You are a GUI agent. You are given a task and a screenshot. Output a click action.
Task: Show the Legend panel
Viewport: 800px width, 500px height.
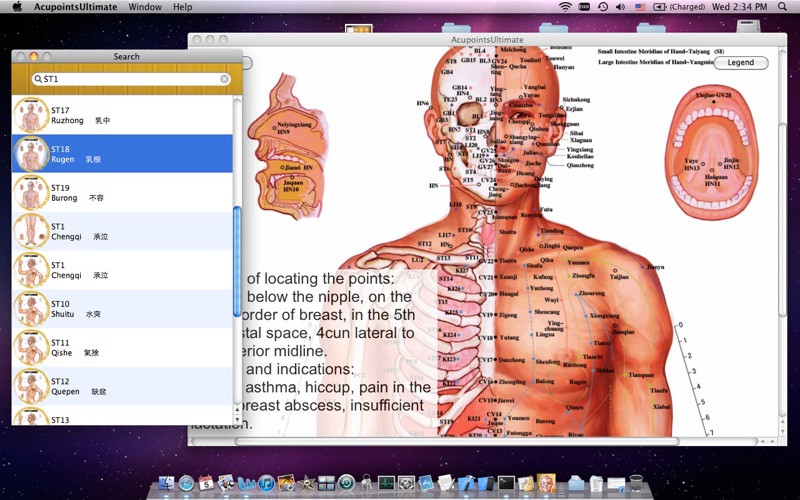(740, 62)
